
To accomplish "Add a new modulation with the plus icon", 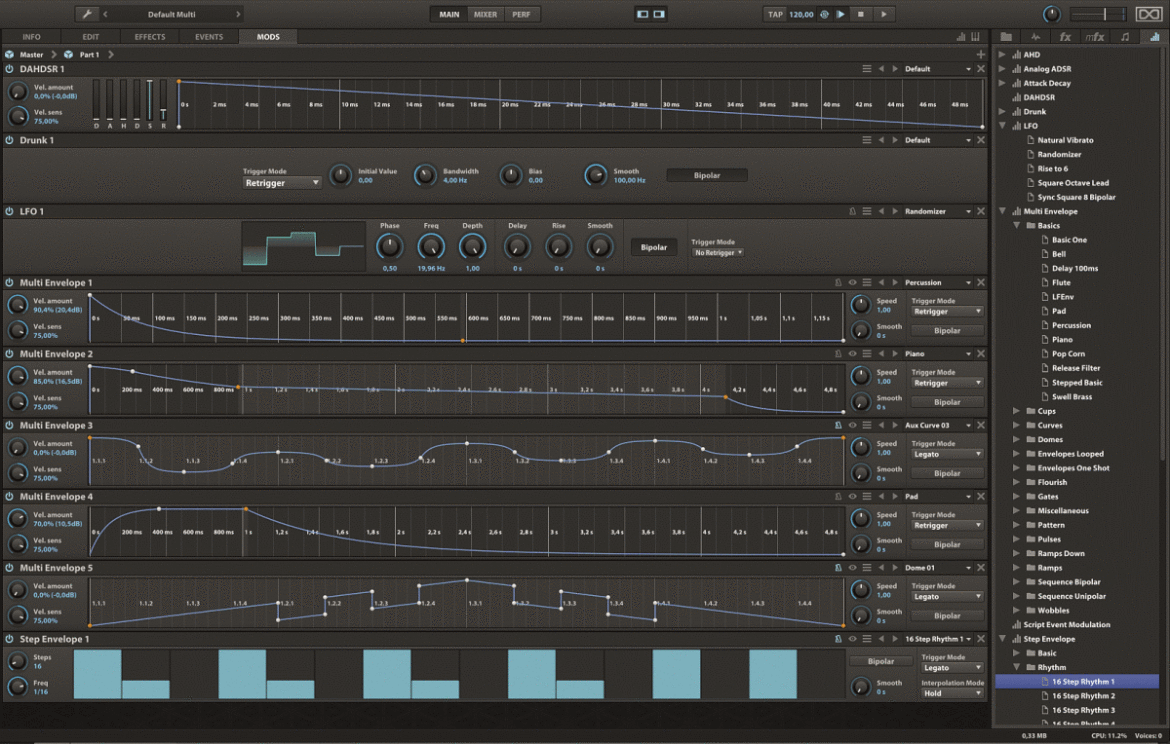I will coord(980,54).
